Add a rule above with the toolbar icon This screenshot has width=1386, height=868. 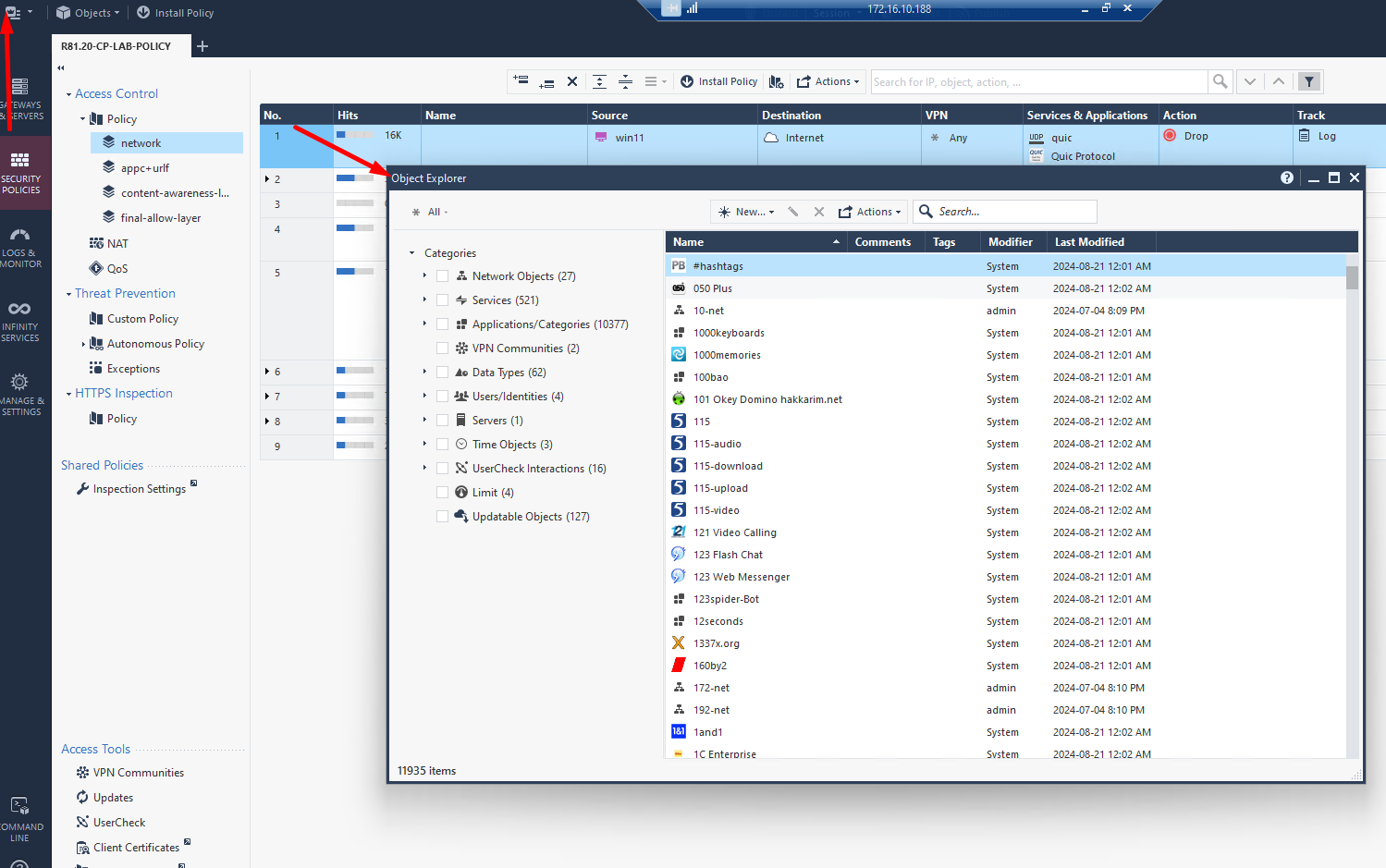coord(521,81)
